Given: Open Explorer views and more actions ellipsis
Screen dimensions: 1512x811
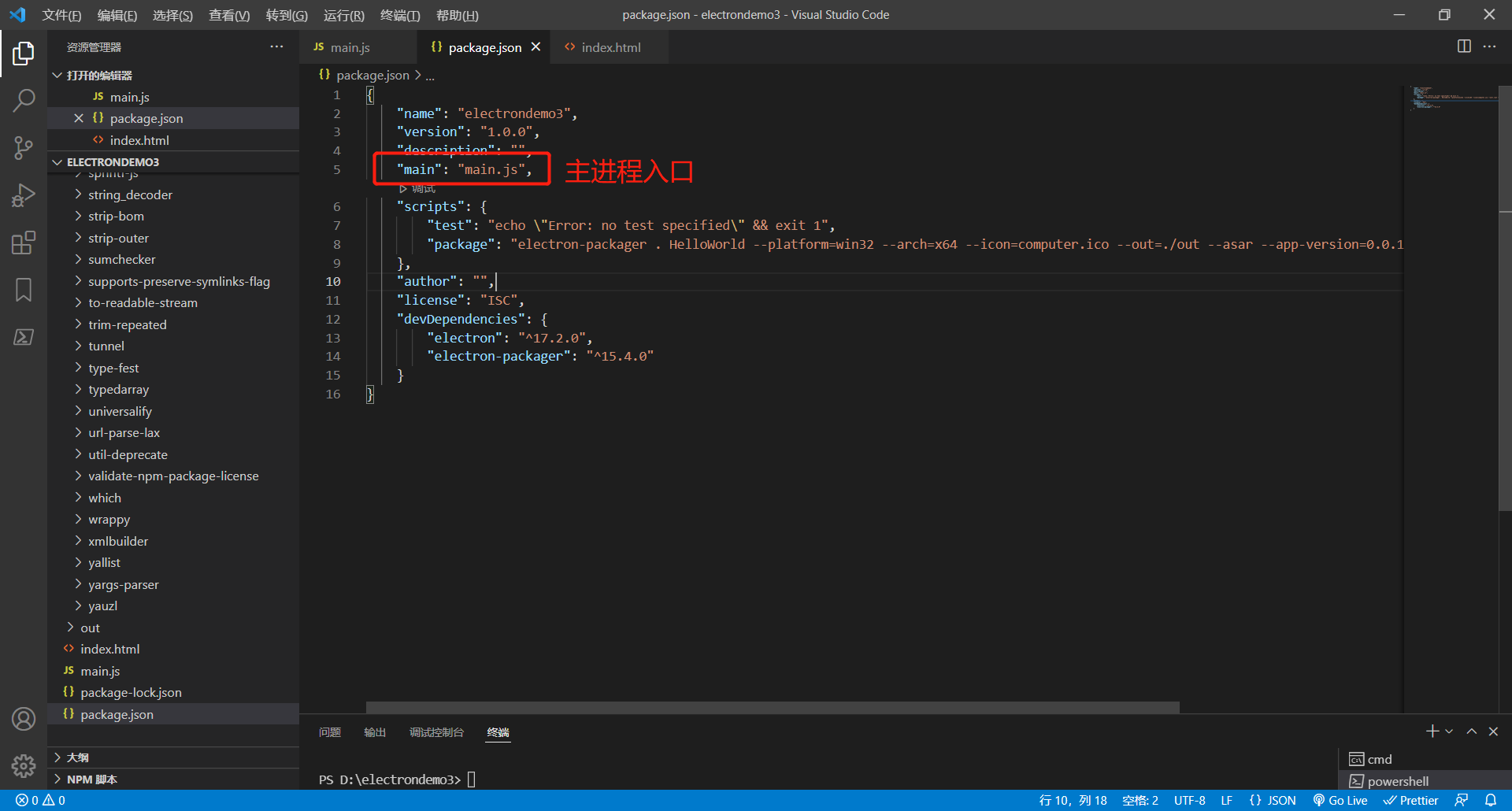Looking at the screenshot, I should pos(276,47).
